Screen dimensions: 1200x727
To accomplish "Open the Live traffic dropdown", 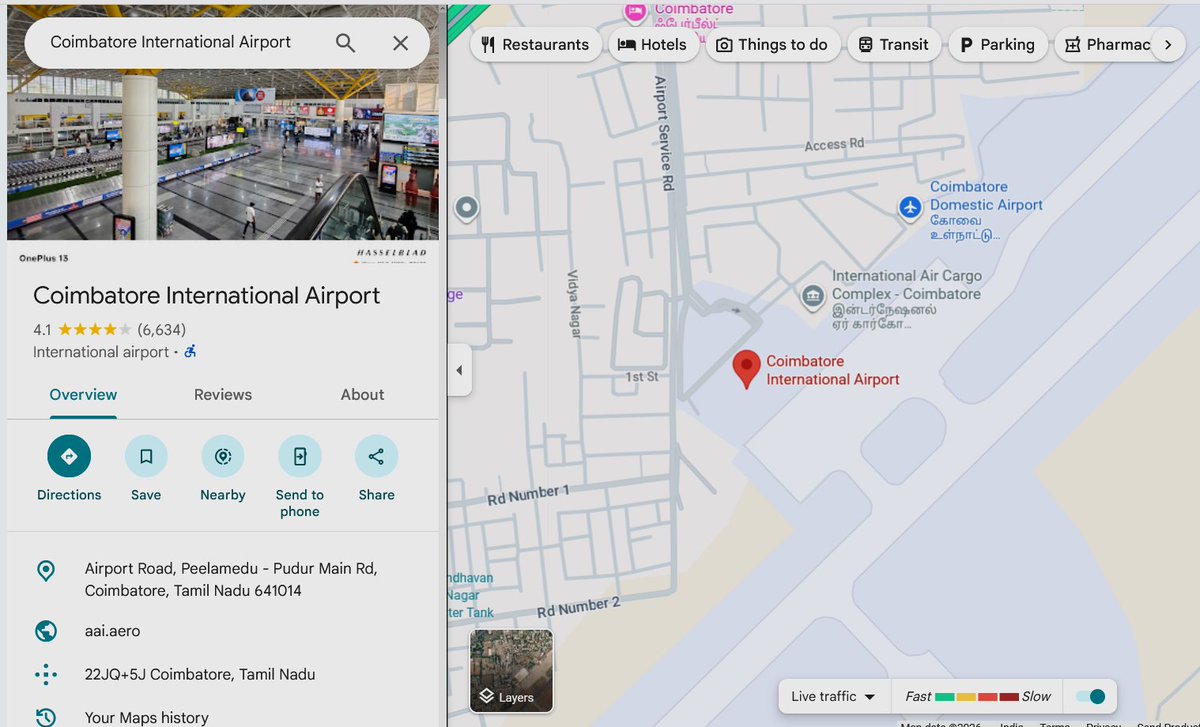I will point(833,696).
